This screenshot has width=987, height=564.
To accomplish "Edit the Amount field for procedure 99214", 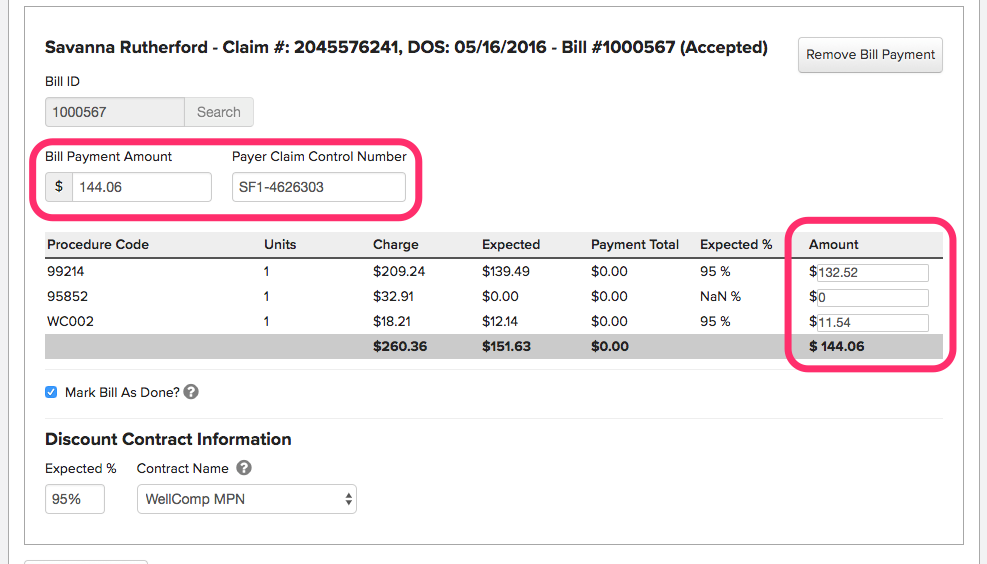I will (872, 273).
